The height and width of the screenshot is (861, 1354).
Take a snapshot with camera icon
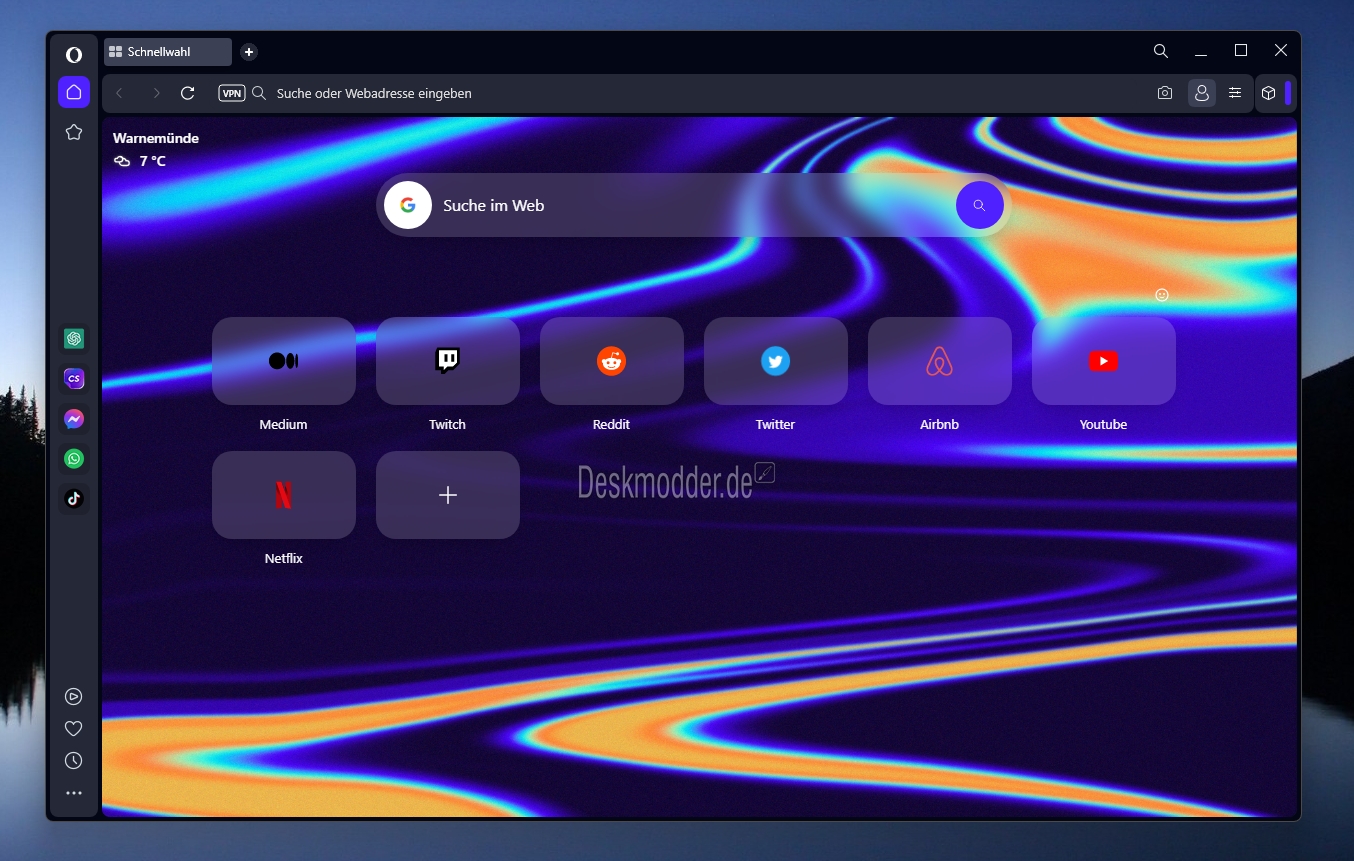click(x=1165, y=93)
